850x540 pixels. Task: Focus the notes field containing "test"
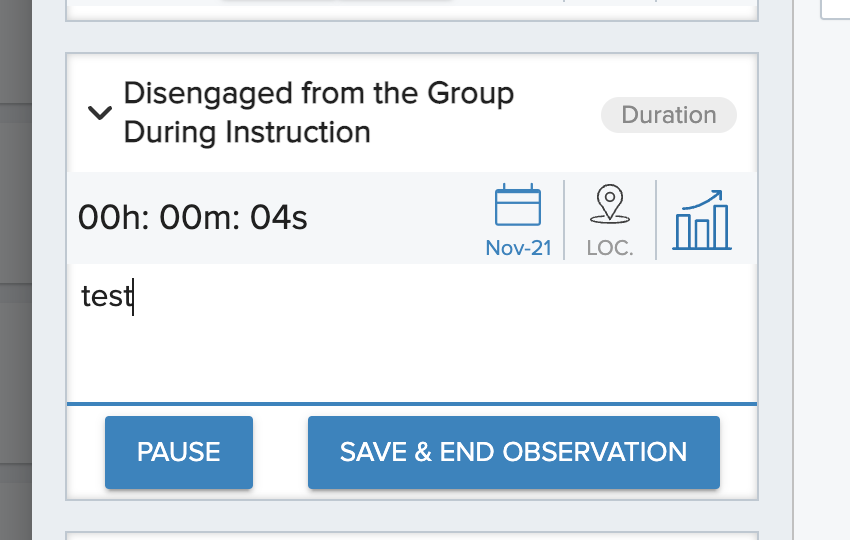[x=412, y=333]
